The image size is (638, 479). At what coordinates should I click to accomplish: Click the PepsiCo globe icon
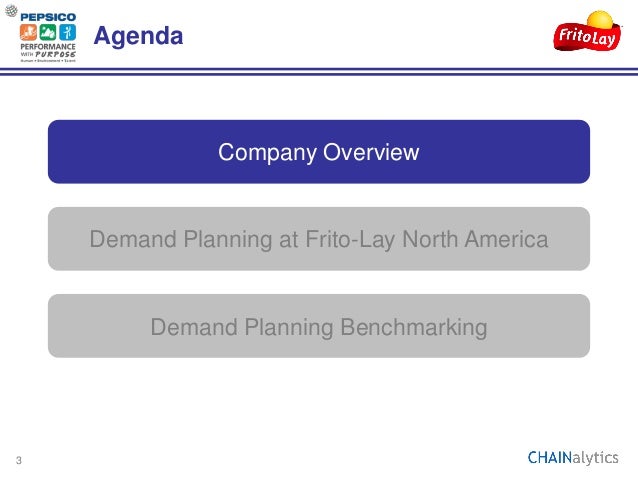pyautogui.click(x=11, y=11)
